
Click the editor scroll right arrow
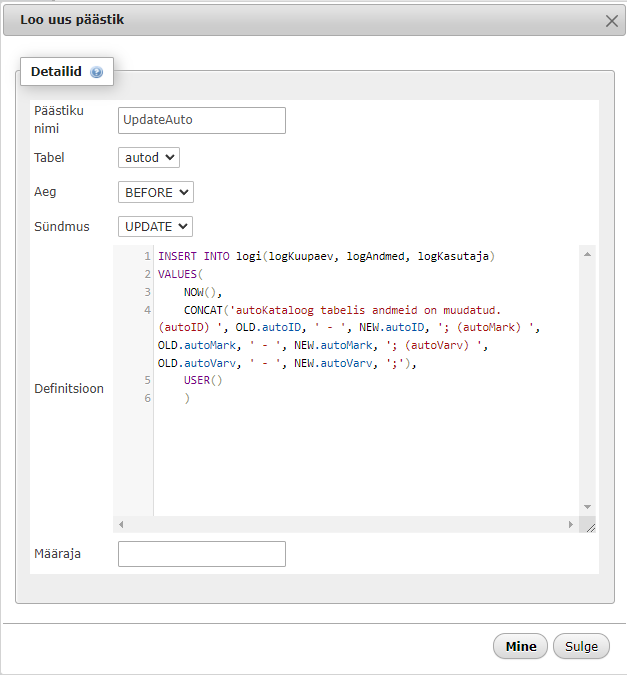[571, 524]
